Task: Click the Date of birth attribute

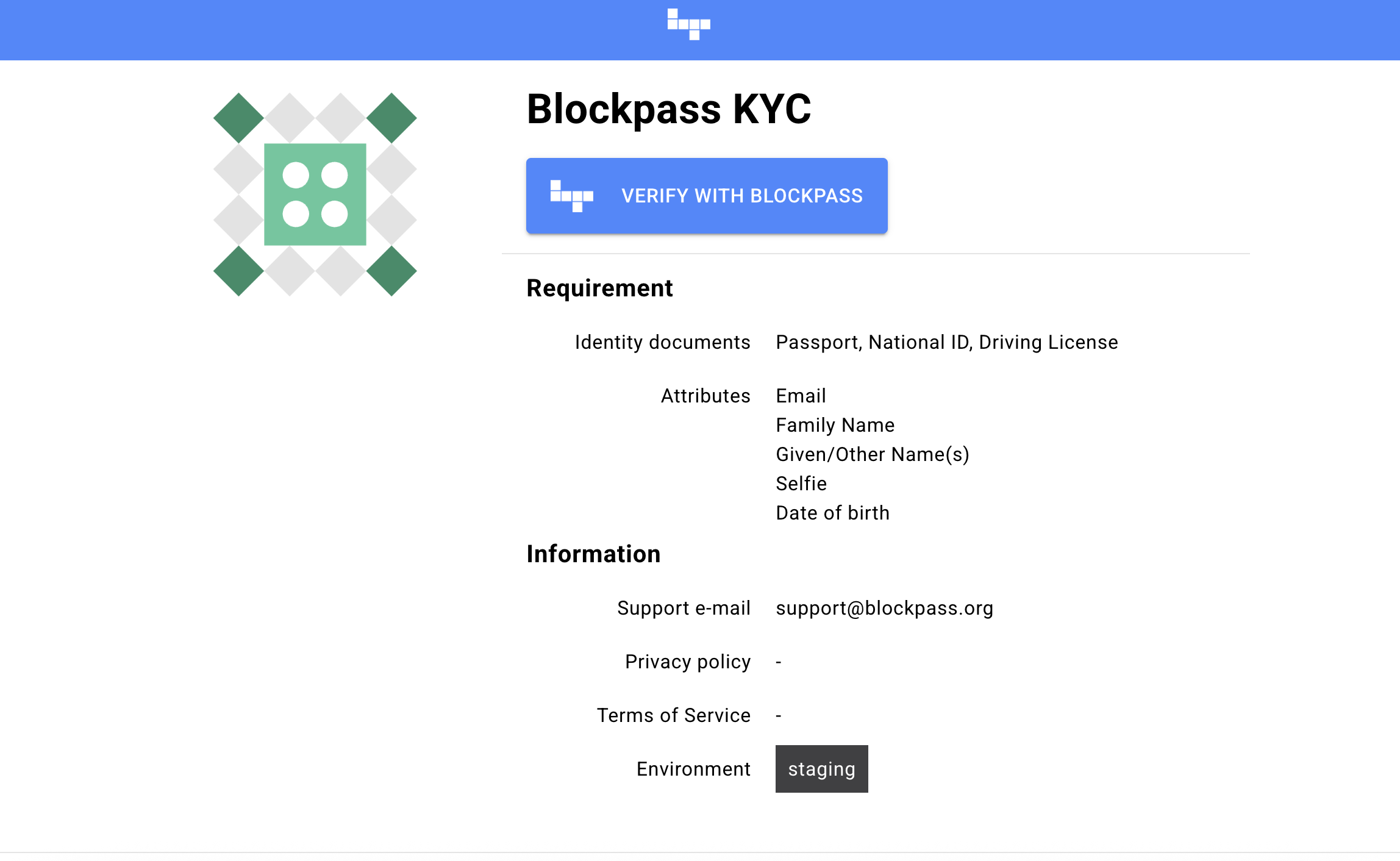Action: [832, 513]
